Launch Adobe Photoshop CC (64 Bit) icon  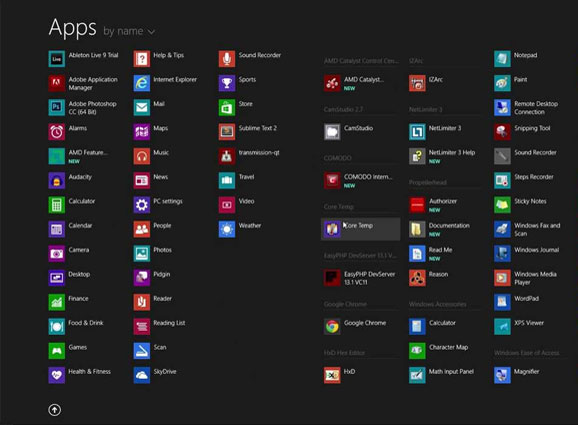pos(56,108)
